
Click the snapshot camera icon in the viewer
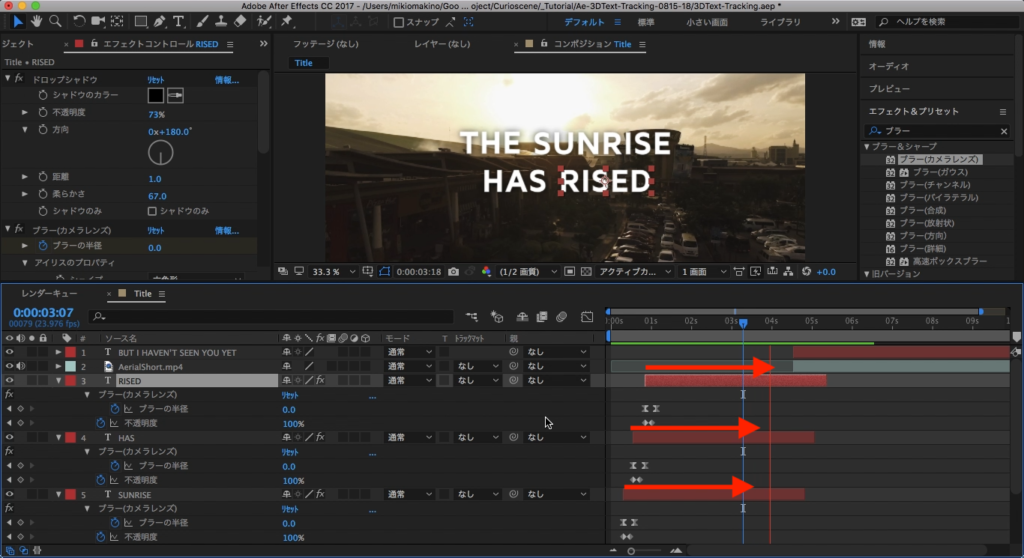454,271
